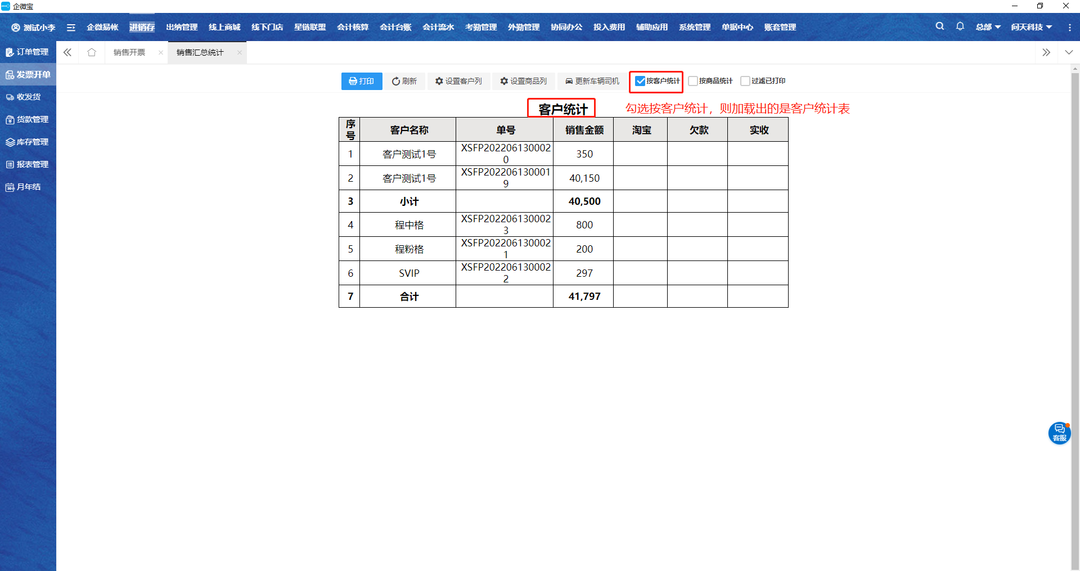Expand the tab list down-arrow
Screen dimensions: 1080x571
click(x=1067, y=52)
